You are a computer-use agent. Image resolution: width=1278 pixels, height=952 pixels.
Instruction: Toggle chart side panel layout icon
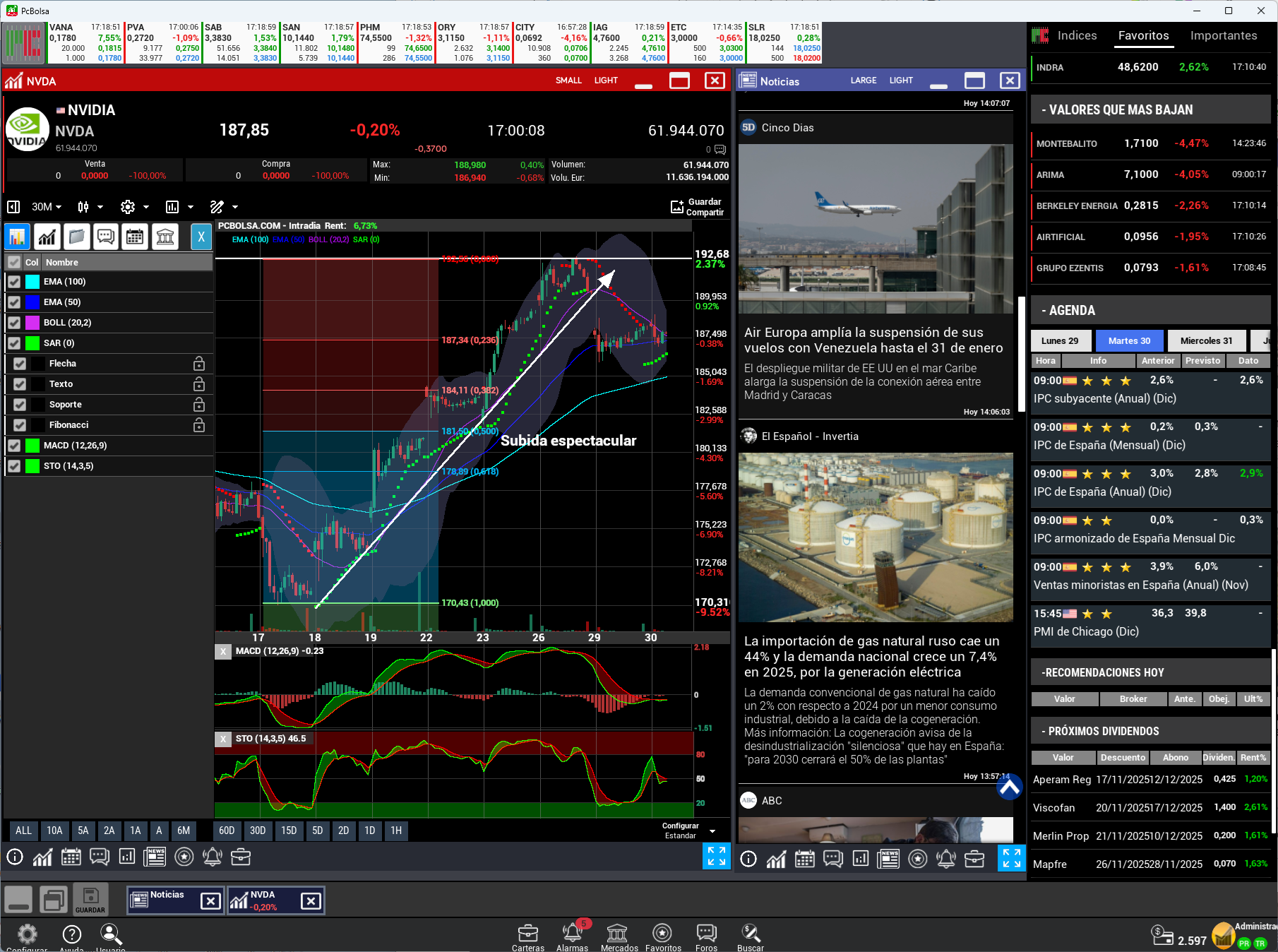[x=13, y=207]
